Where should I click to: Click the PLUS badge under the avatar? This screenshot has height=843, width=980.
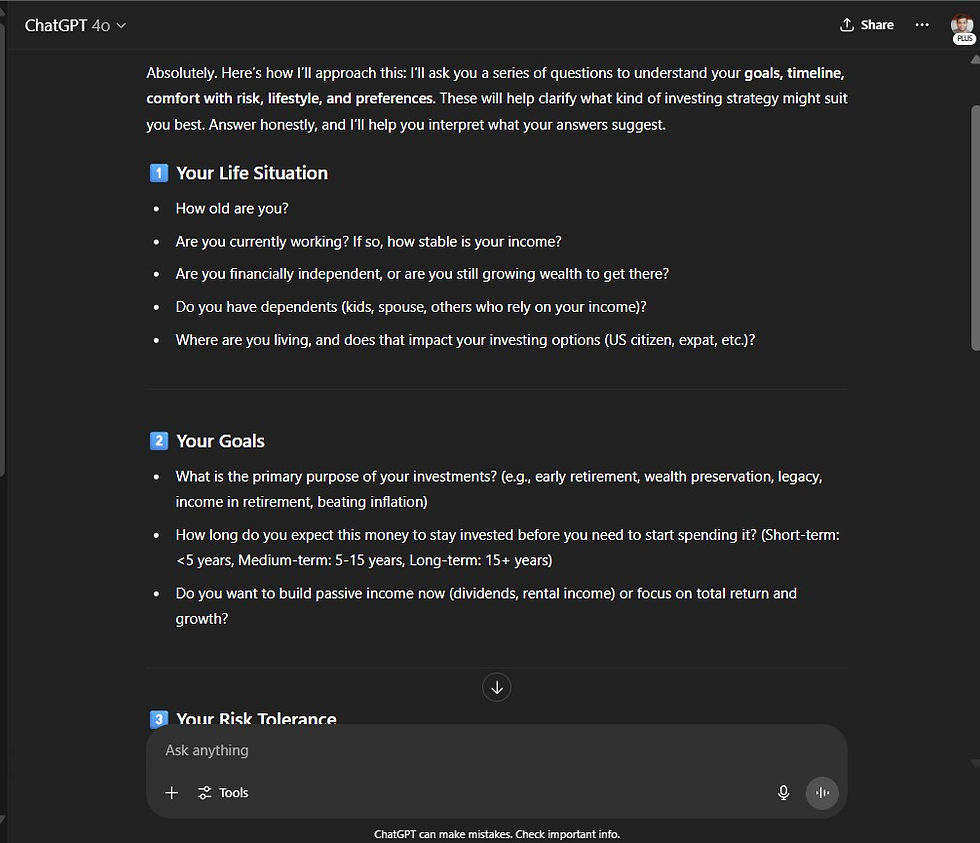point(964,39)
